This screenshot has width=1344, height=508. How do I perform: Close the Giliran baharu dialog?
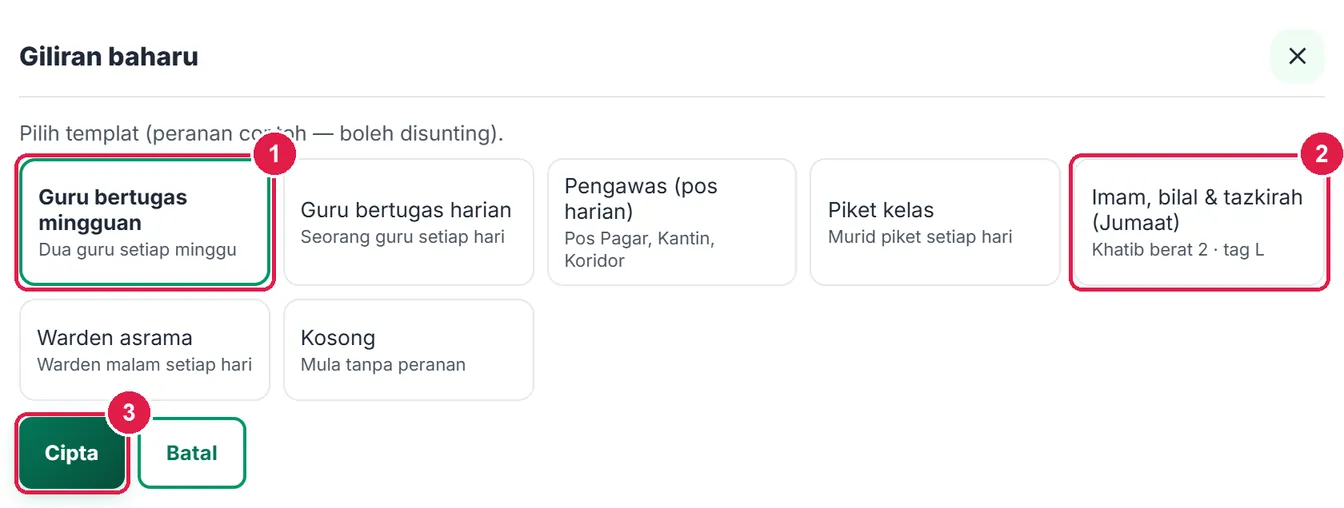[x=1297, y=56]
